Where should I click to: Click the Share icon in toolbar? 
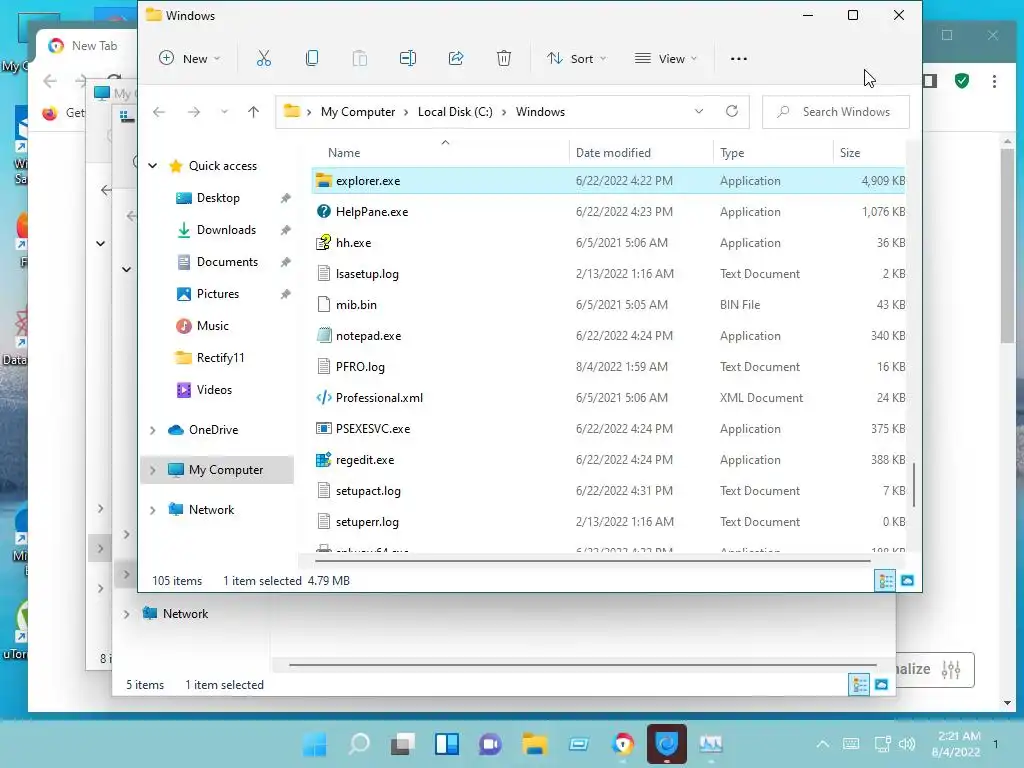pyautogui.click(x=456, y=59)
